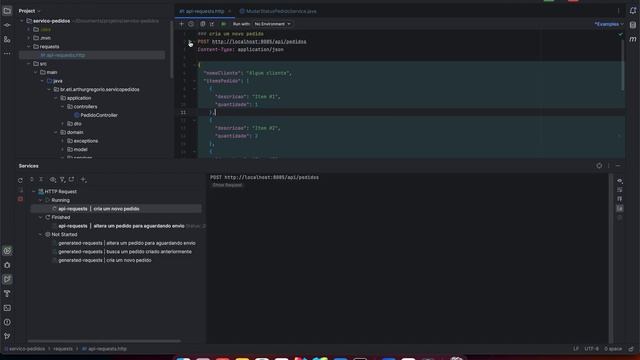
Task: Open services in a new tab icon
Action: coord(72,180)
